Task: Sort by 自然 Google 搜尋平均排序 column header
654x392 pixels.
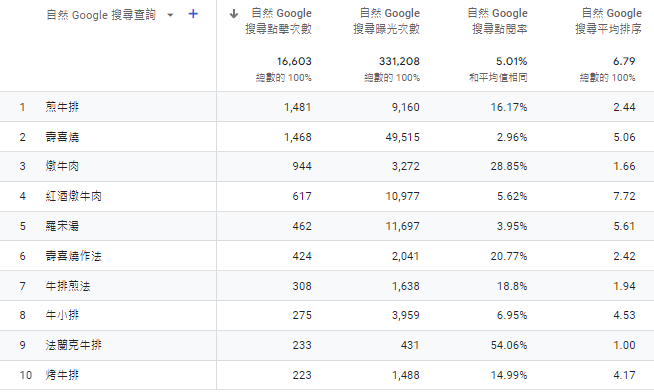Action: [x=608, y=21]
